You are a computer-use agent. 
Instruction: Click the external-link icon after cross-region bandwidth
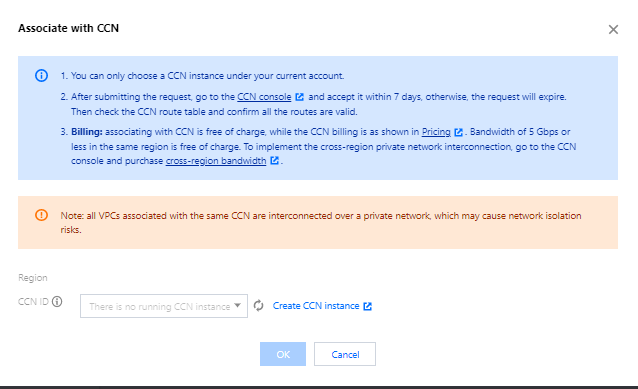(275, 160)
